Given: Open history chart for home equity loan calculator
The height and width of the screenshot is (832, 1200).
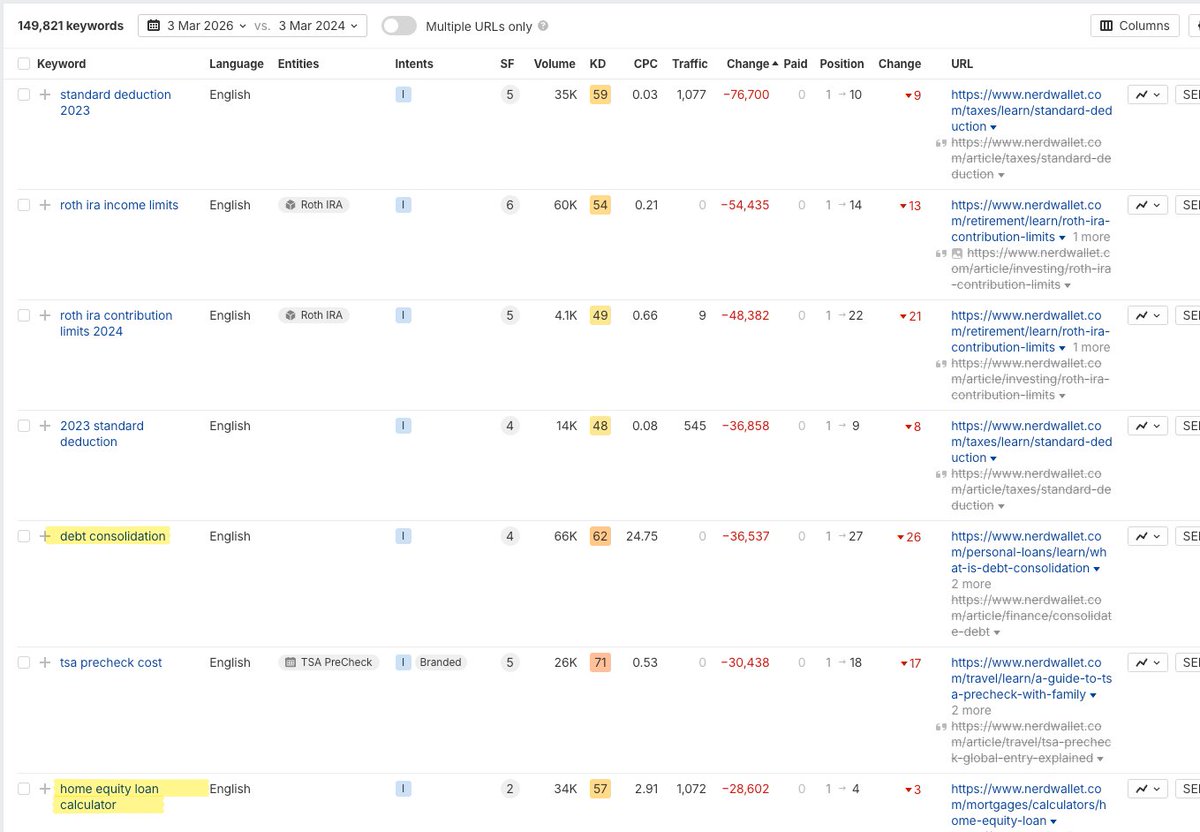Looking at the screenshot, I should 1147,789.
